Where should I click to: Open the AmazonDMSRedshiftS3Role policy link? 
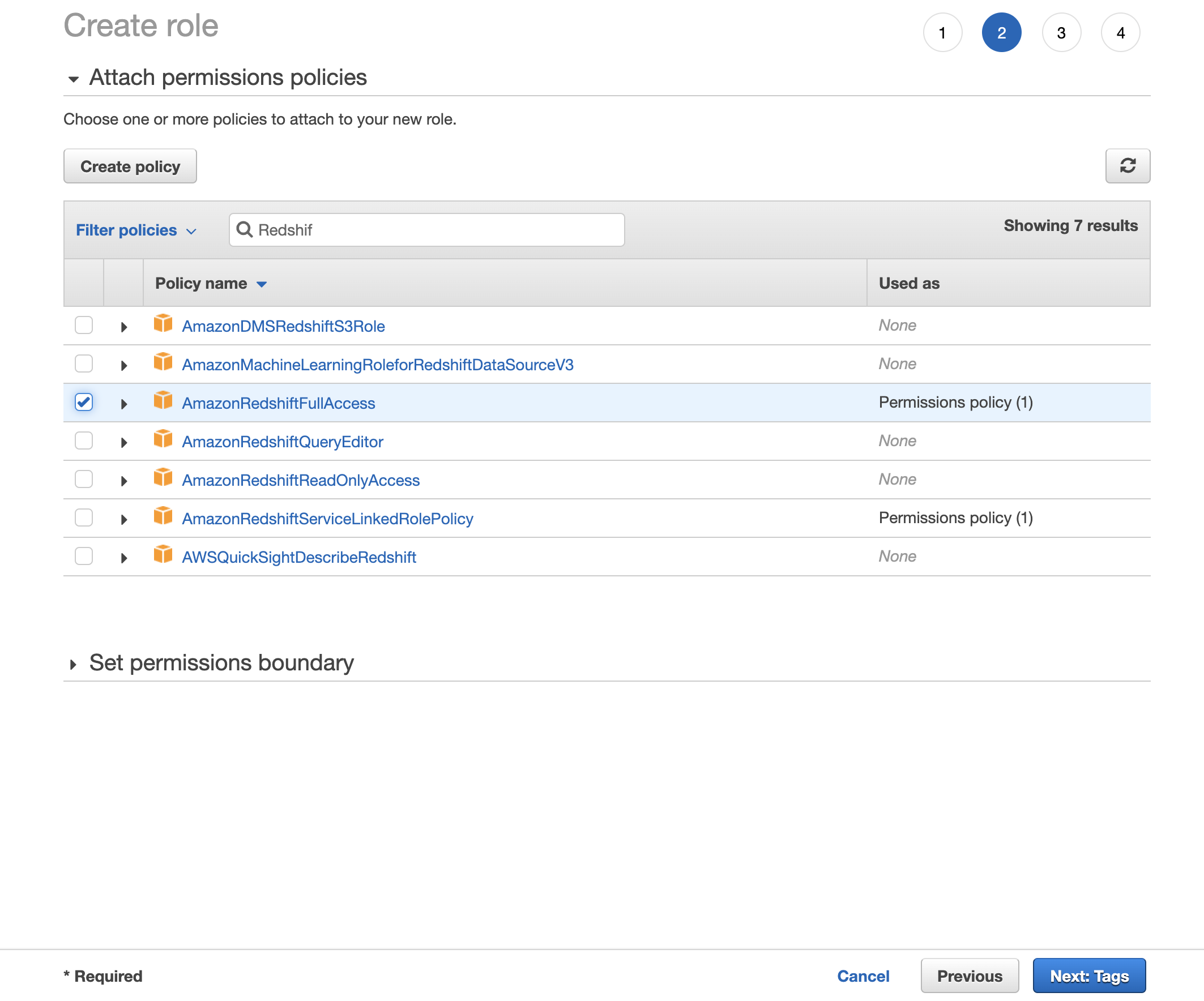click(283, 326)
